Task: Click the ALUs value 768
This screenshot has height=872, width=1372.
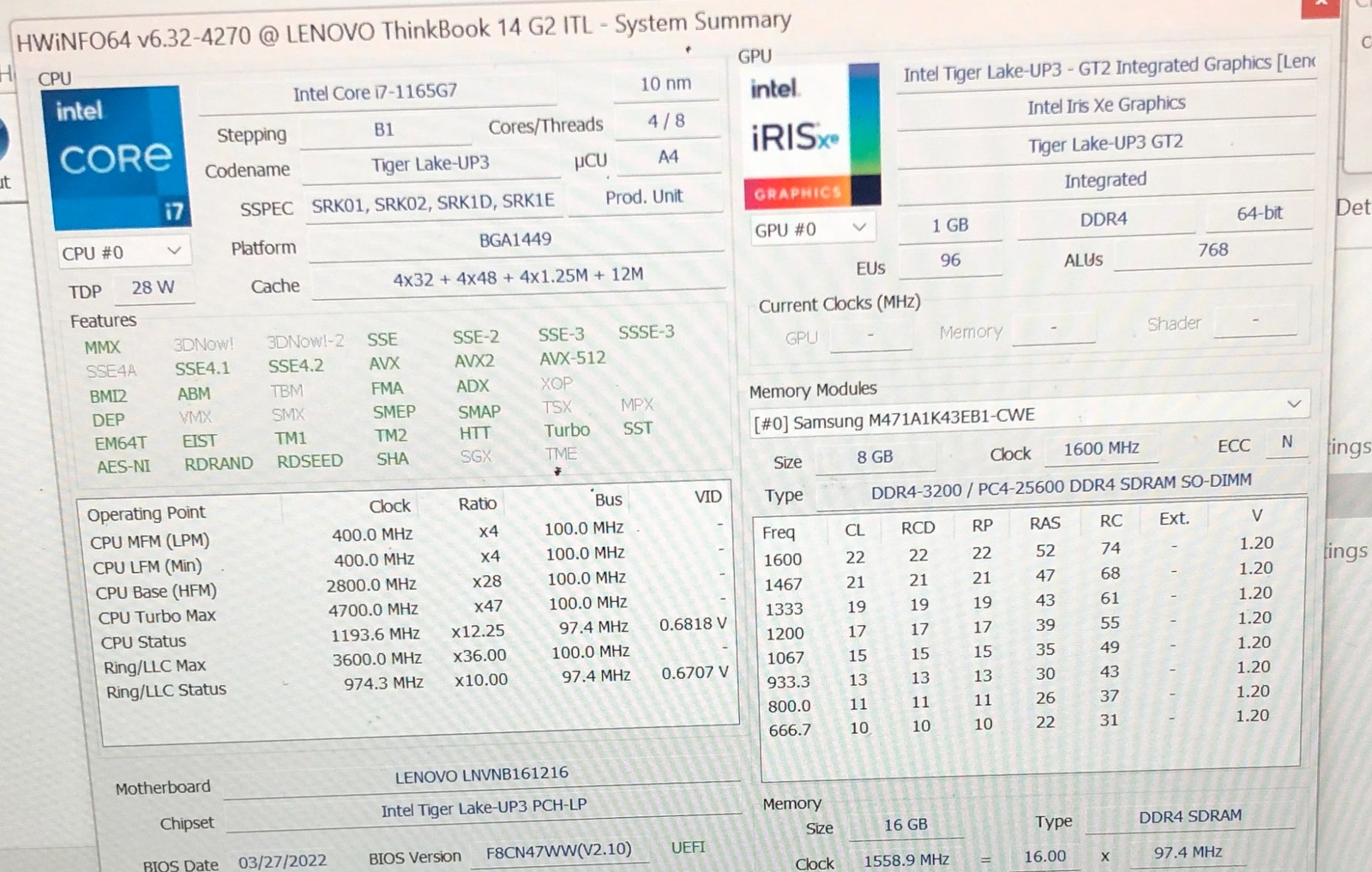Action: [1213, 250]
